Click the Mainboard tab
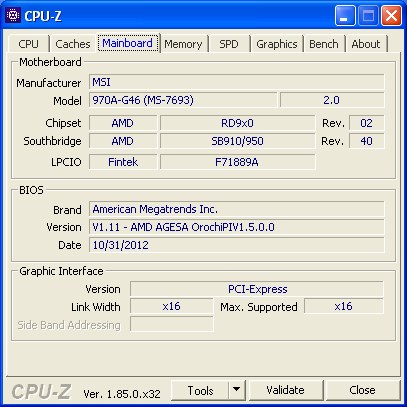Screen dimensions: 407x407 [128, 43]
